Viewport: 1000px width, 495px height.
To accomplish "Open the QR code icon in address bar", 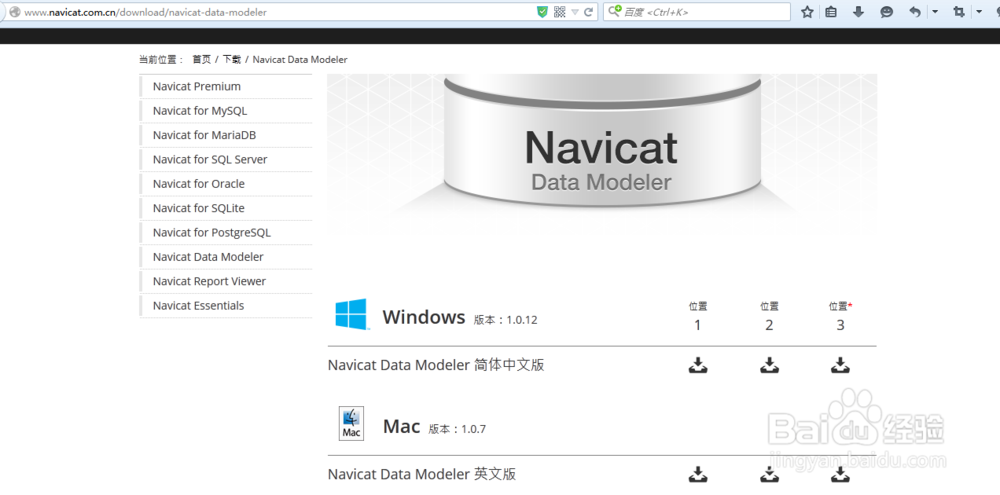I will click(x=559, y=11).
